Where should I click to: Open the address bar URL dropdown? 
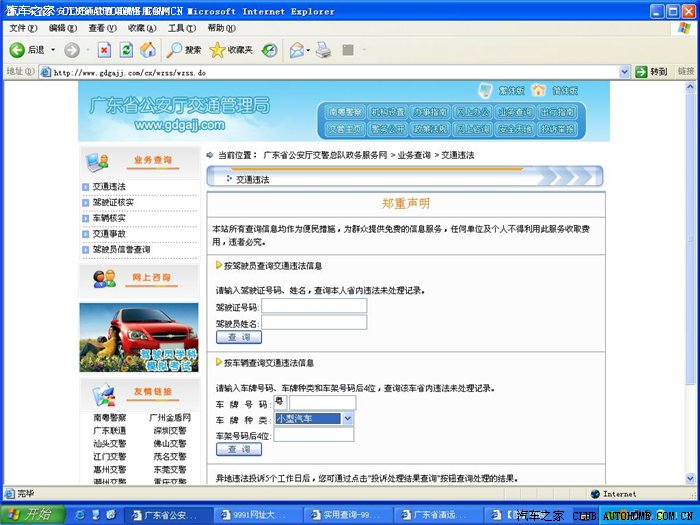click(x=626, y=72)
